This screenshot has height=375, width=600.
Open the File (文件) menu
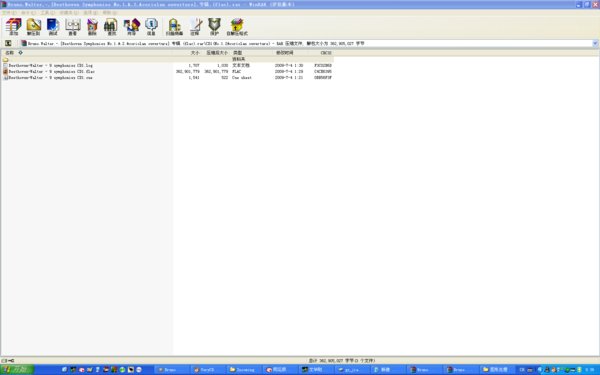click(x=9, y=13)
